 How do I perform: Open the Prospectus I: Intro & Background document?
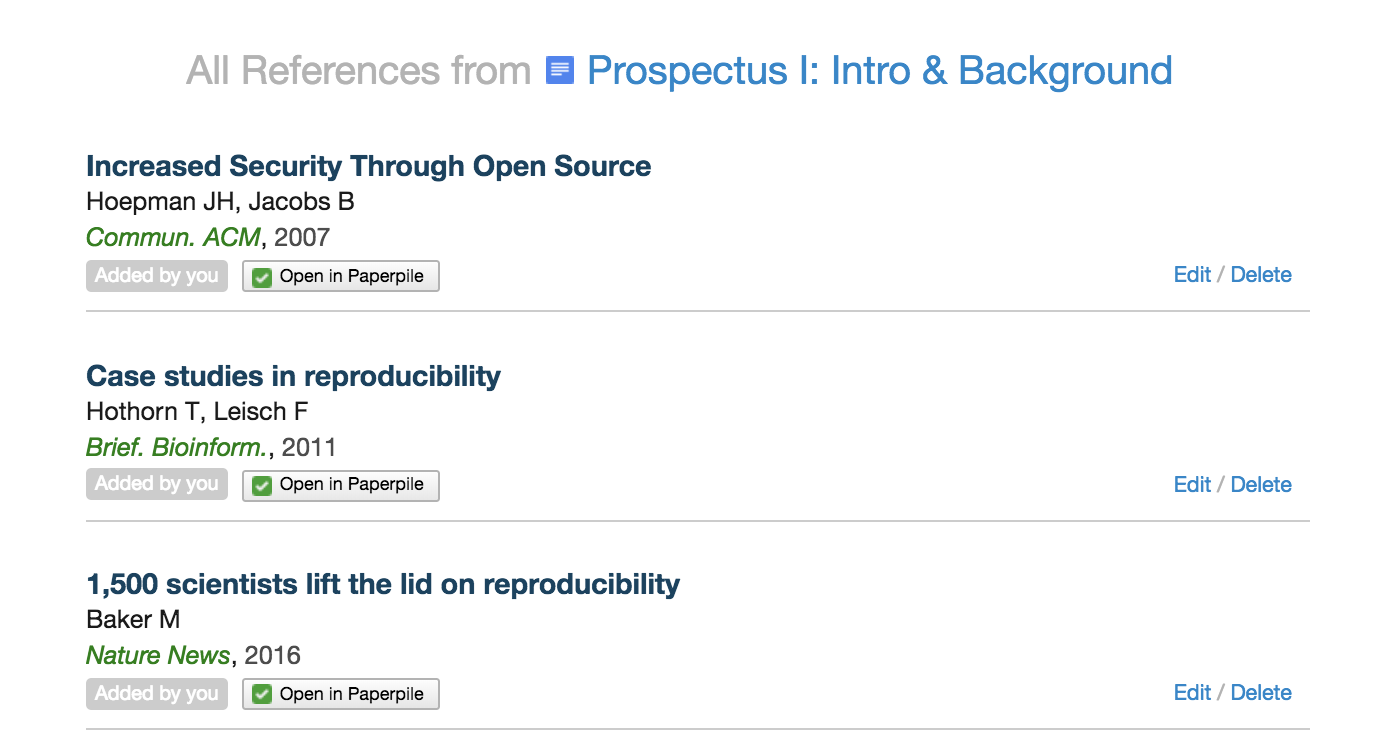tap(879, 71)
